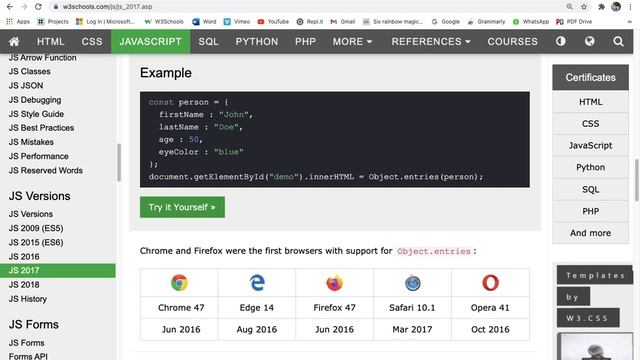
Task: Click the left sidebar scrollbar thumb
Action: pyautogui.click(x=119, y=162)
